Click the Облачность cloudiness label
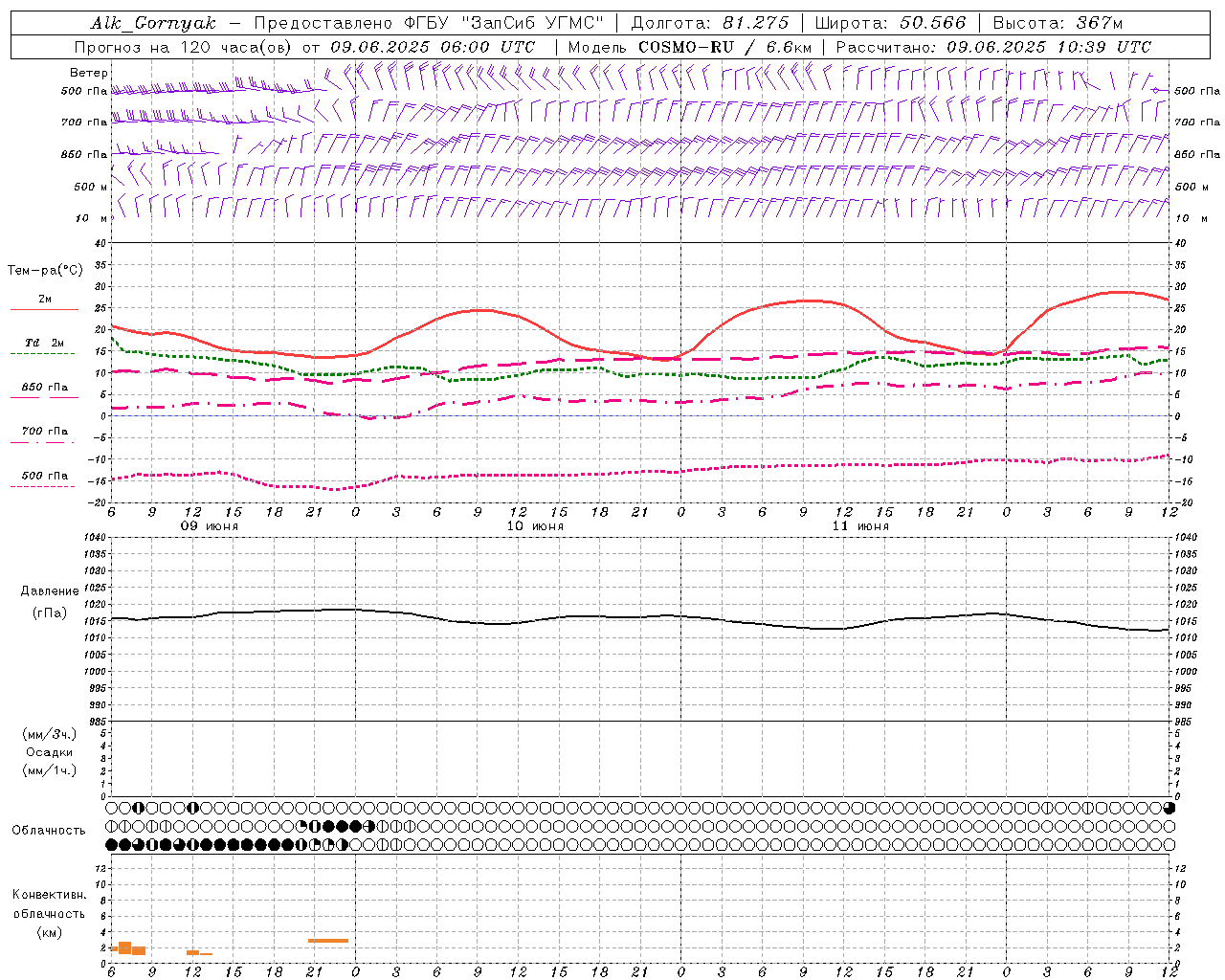Viewport: 1225px width, 980px height. [49, 831]
